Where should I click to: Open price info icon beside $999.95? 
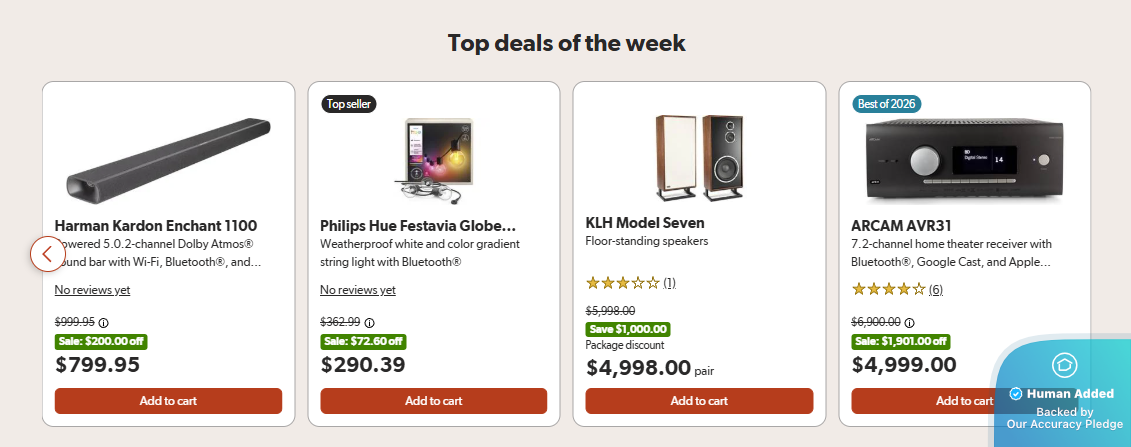(x=104, y=323)
